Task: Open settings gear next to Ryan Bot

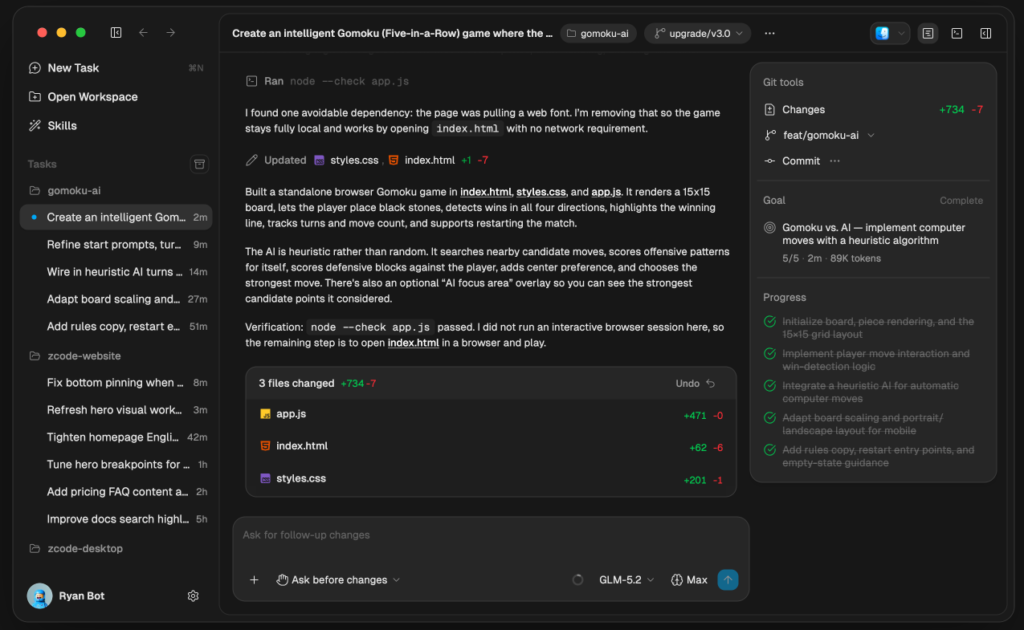Action: coord(193,595)
